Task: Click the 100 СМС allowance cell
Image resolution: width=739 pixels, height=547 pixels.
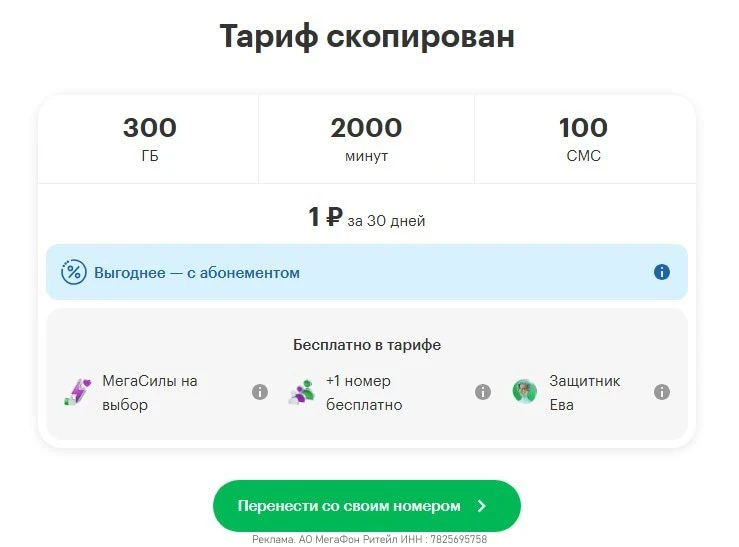Action: coord(583,139)
